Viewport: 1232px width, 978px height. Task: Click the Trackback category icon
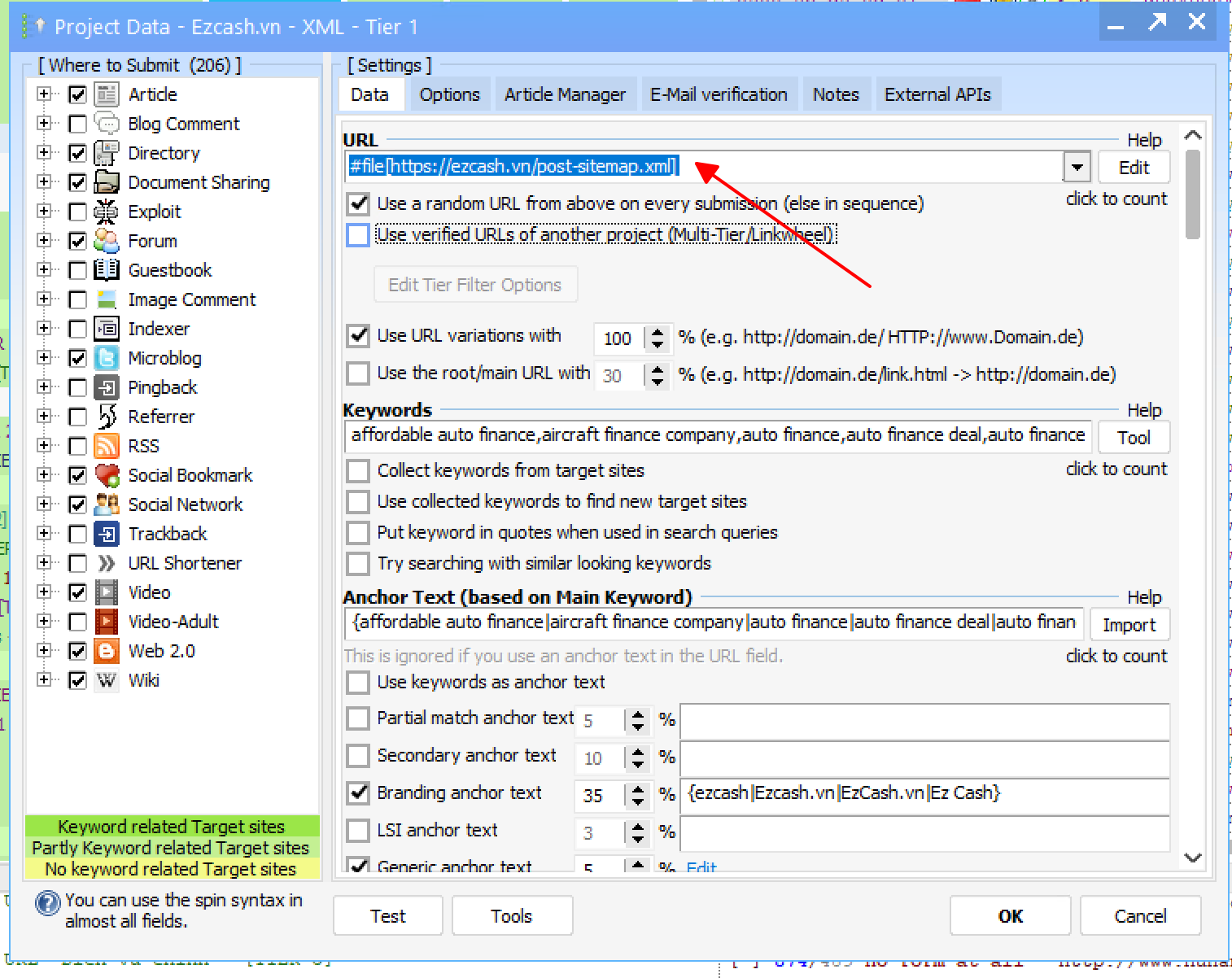click(107, 534)
